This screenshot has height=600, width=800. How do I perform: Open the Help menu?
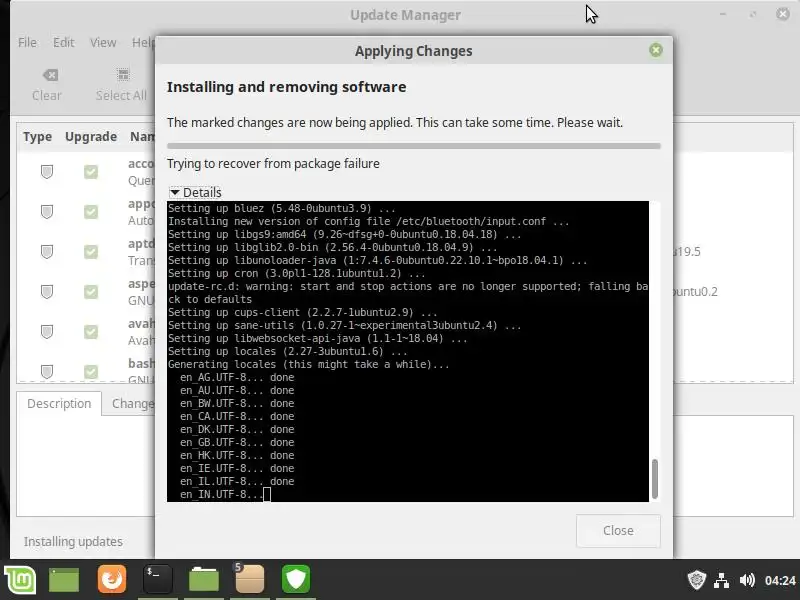(143, 42)
